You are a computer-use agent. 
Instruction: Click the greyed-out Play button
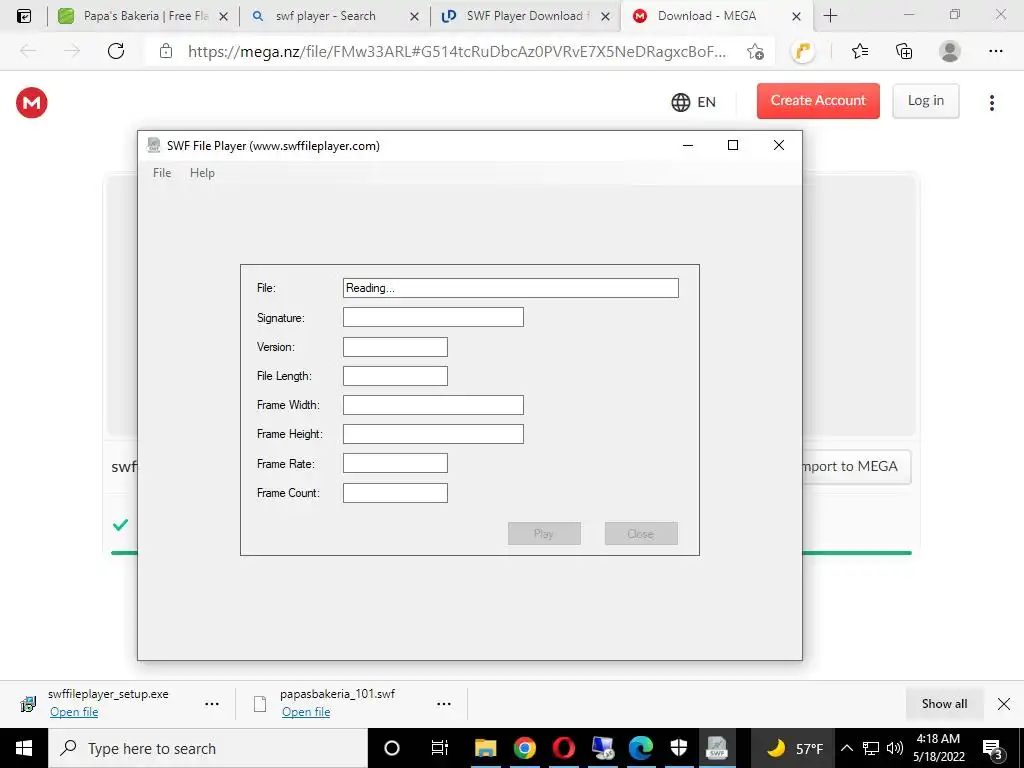(x=544, y=534)
